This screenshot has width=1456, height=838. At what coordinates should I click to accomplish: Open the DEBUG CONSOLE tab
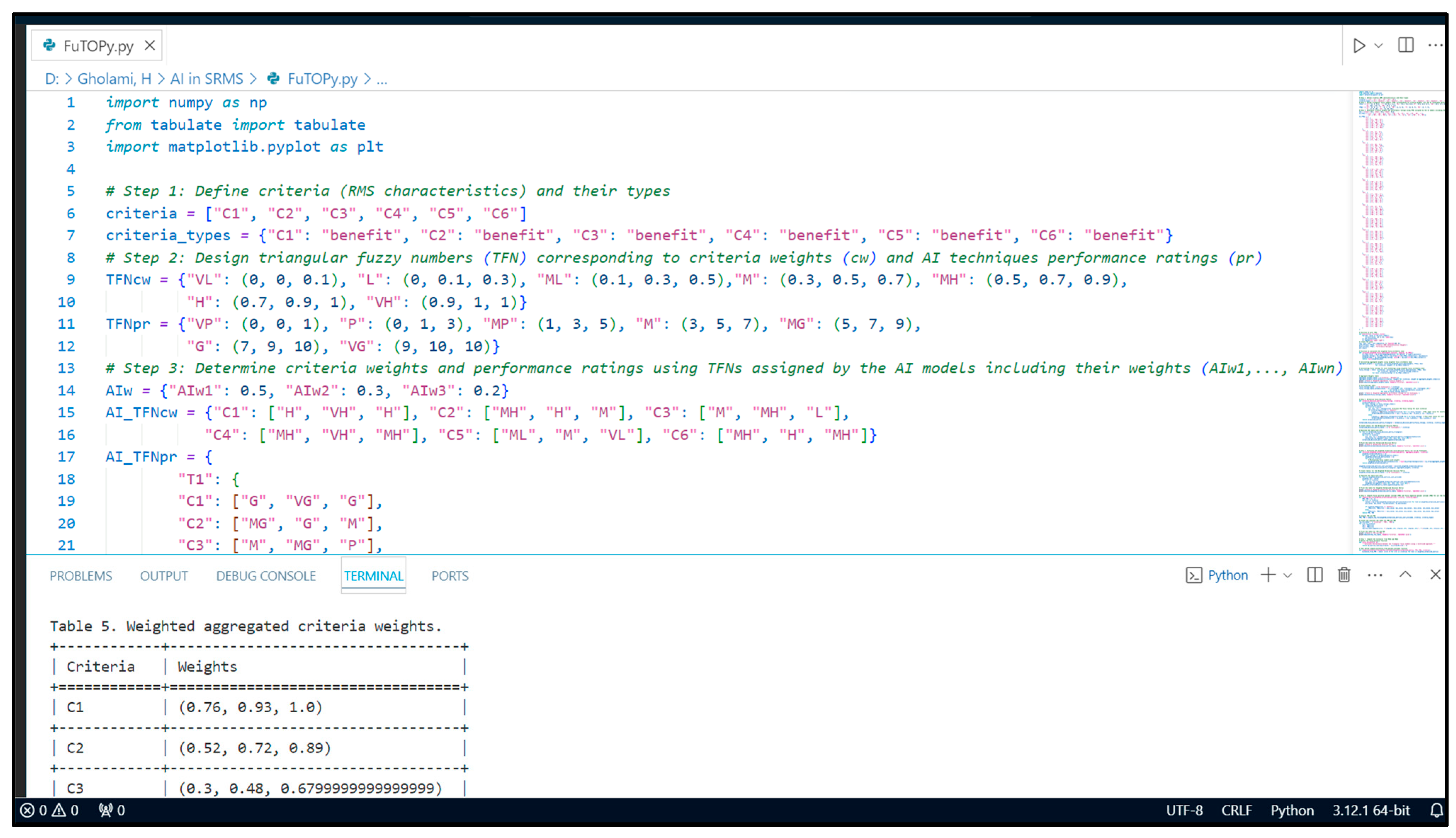coord(266,576)
